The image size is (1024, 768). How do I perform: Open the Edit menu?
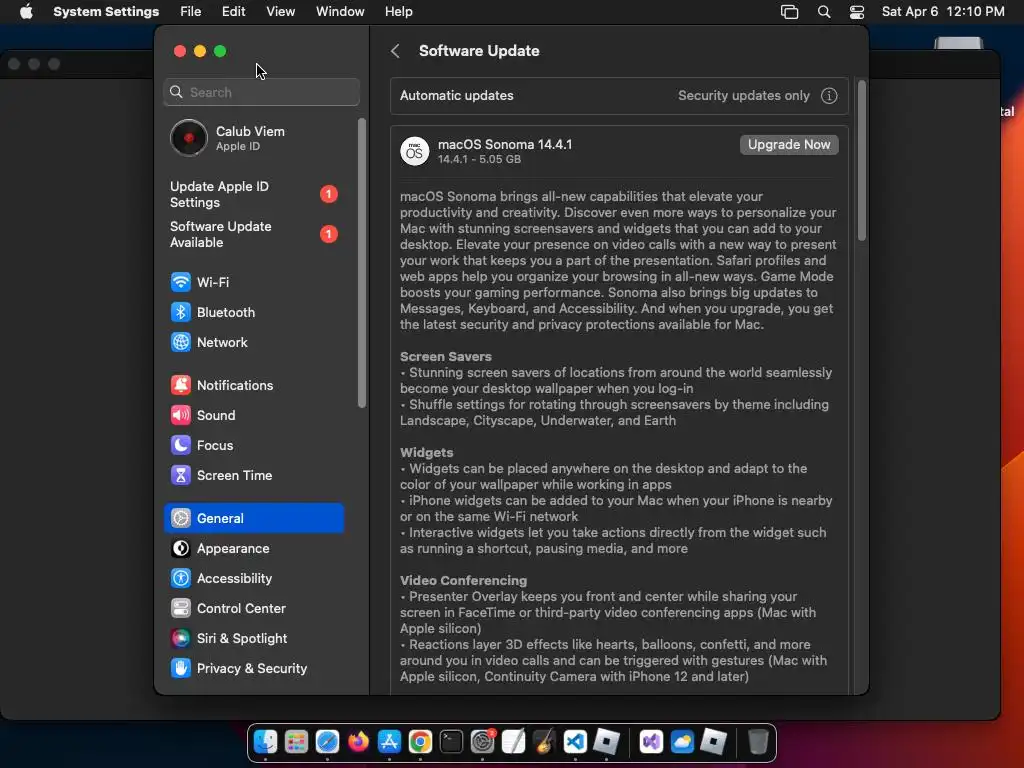[233, 12]
